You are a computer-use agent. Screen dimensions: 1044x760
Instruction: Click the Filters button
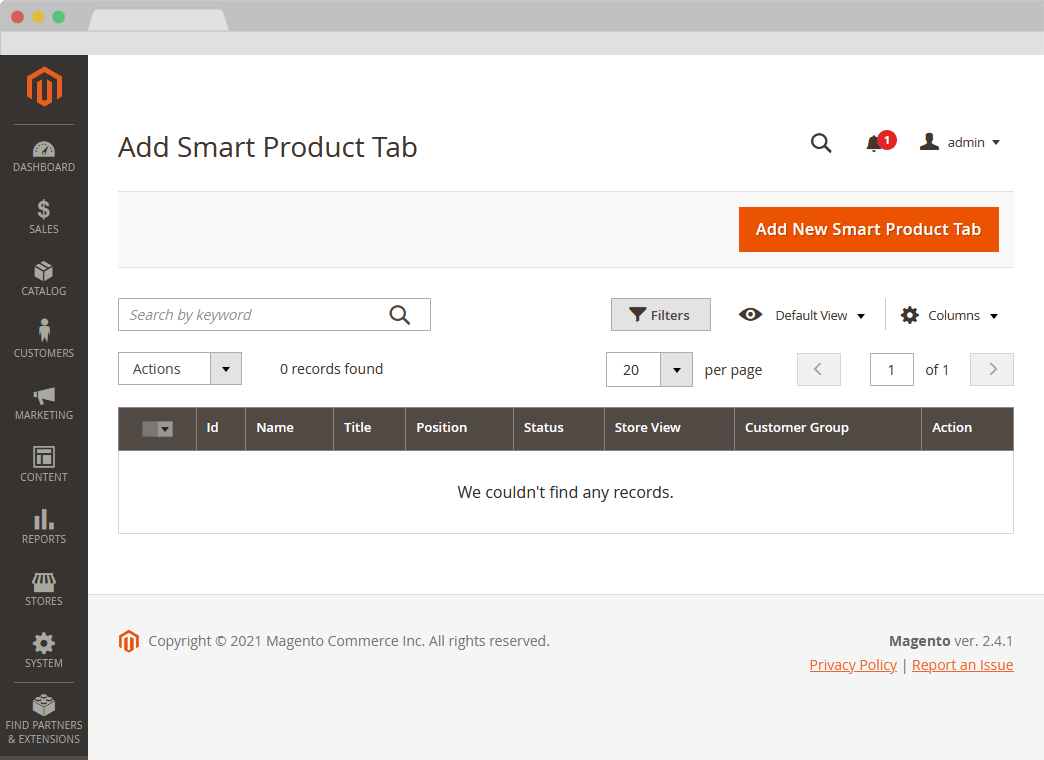660,315
